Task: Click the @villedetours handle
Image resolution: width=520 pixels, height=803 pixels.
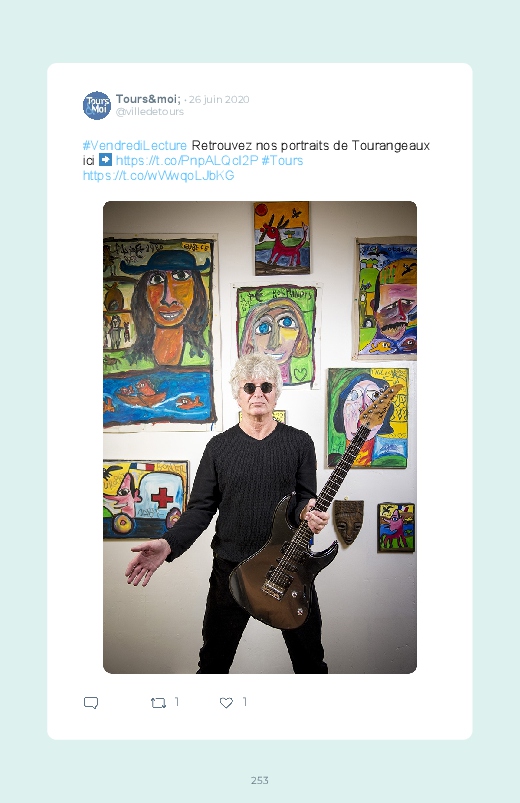Action: [x=150, y=112]
